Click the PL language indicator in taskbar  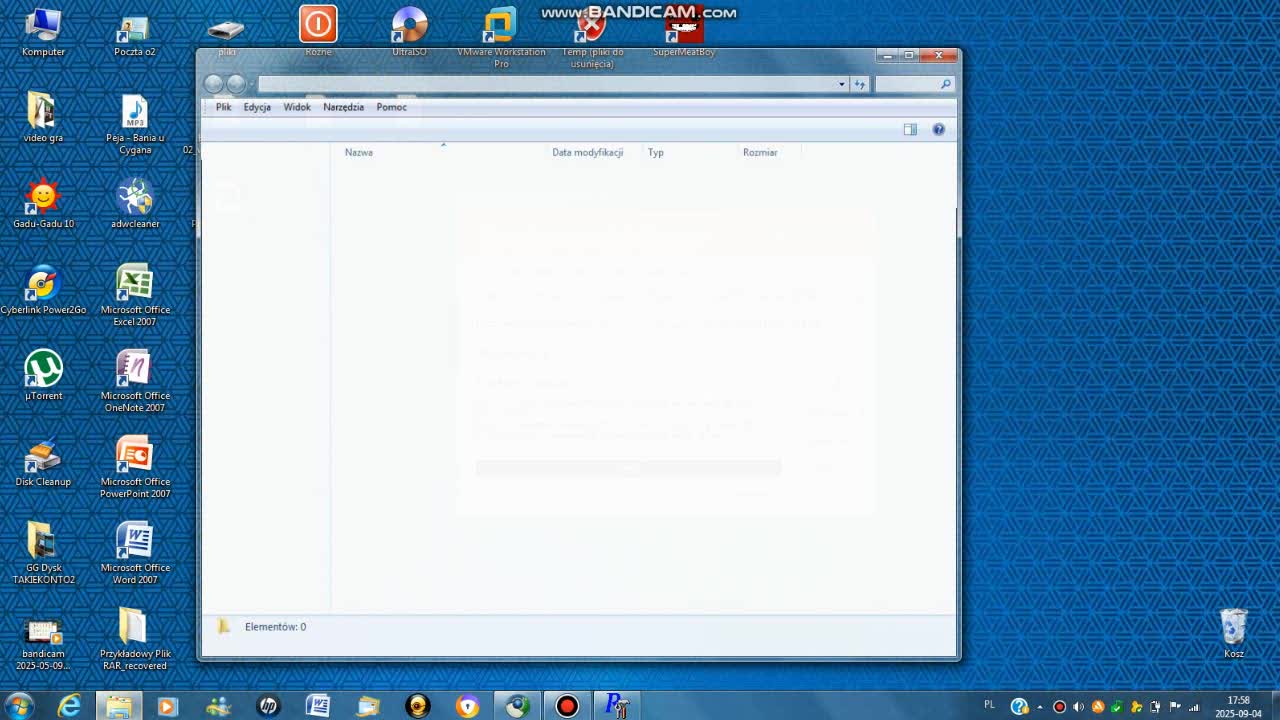989,705
